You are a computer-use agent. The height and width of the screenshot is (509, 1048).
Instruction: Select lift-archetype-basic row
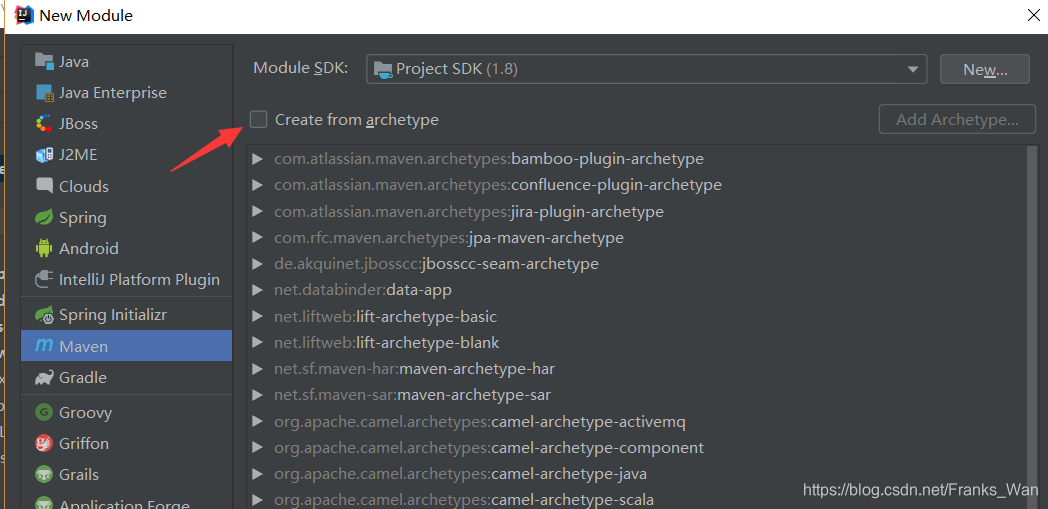coord(638,317)
